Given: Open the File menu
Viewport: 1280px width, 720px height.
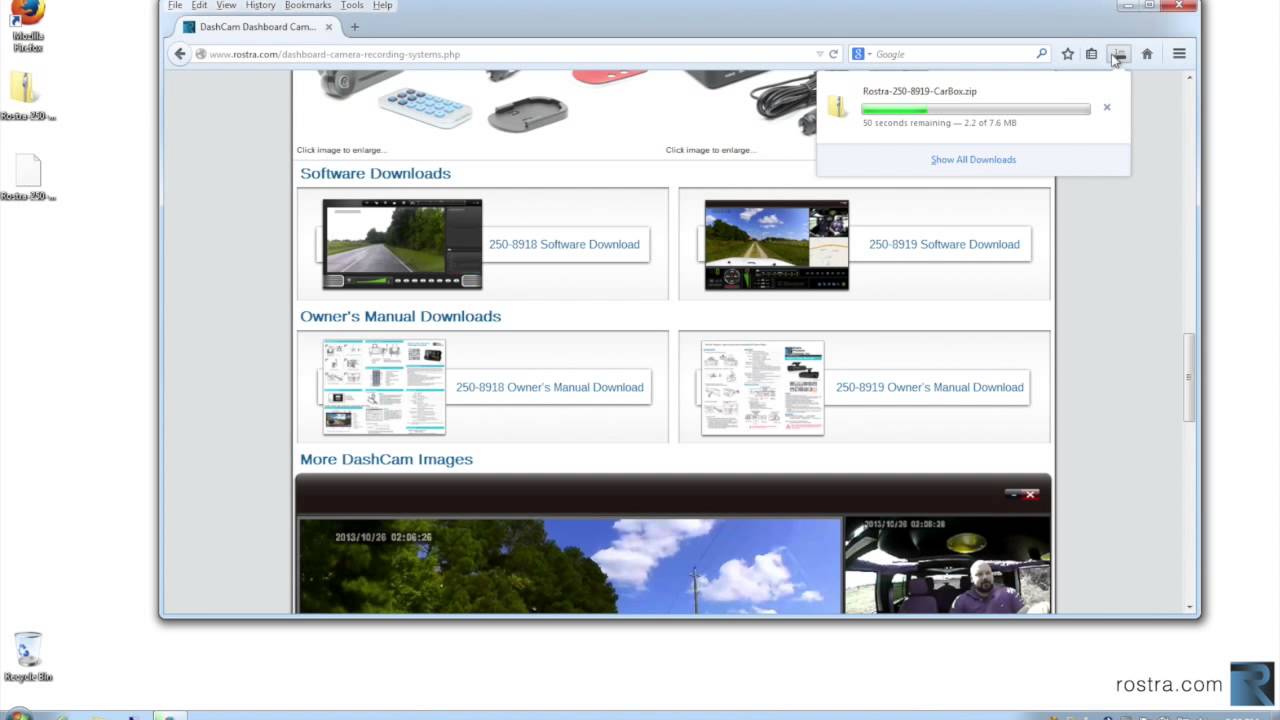Looking at the screenshot, I should coord(175,5).
